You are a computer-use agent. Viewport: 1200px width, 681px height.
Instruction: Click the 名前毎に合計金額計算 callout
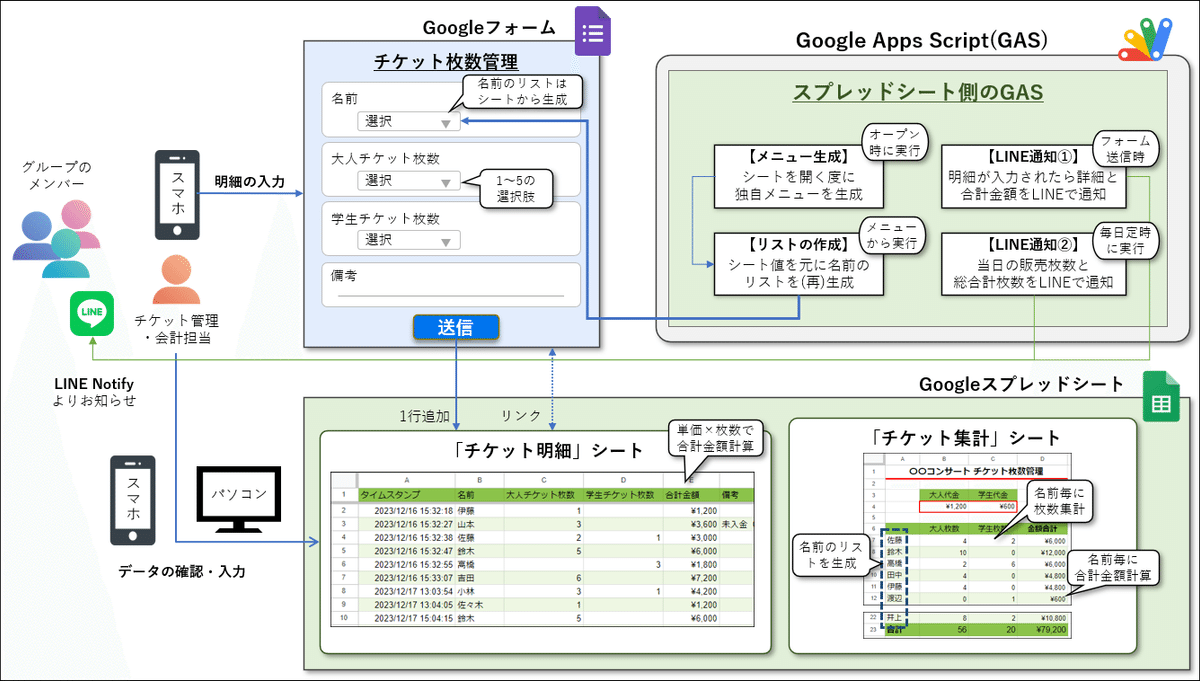pos(1112,568)
